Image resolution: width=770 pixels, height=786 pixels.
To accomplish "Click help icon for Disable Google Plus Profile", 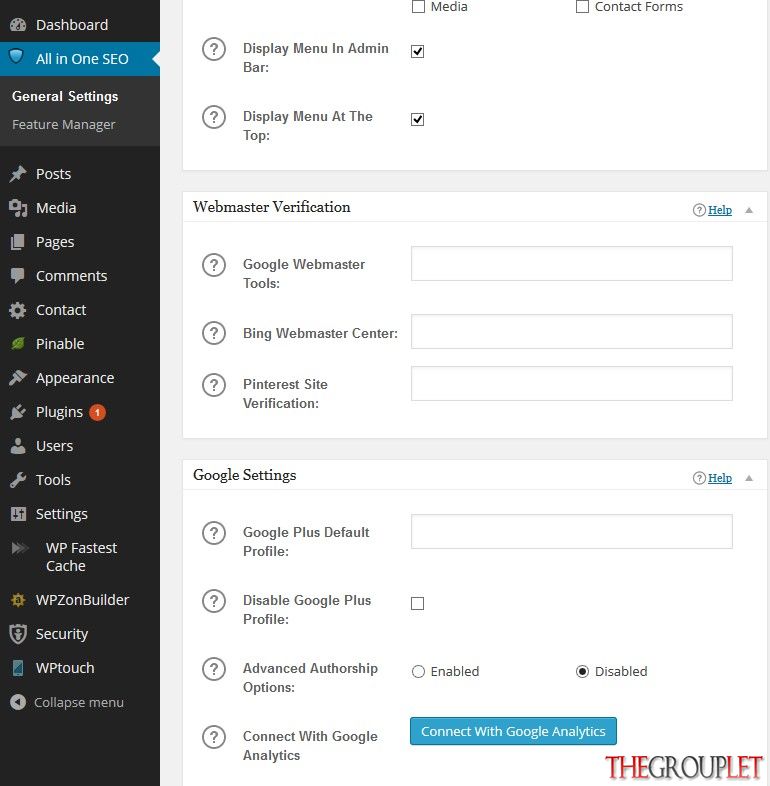I will [214, 601].
